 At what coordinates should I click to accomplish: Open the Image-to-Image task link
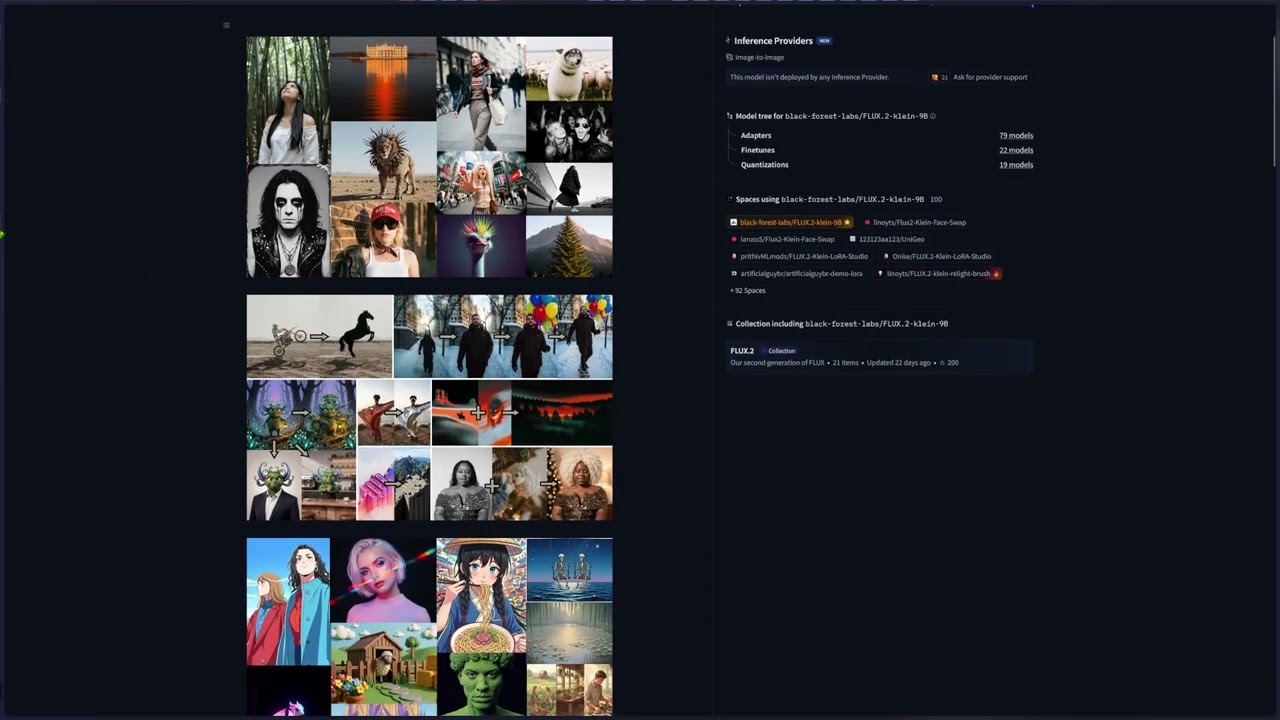(x=760, y=57)
